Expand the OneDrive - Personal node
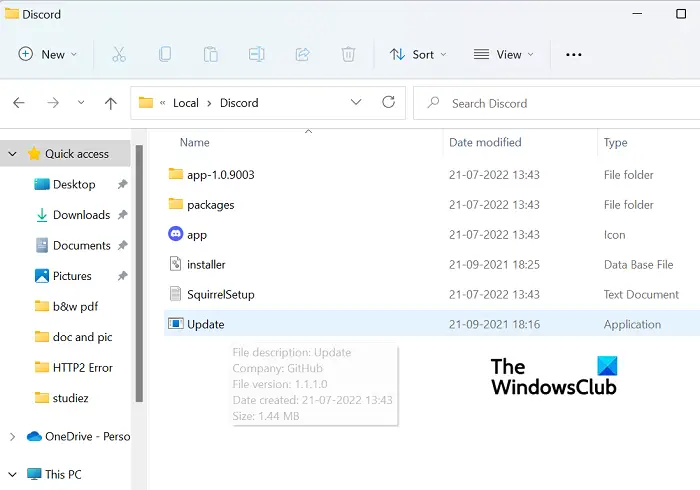Viewport: 700px width, 490px height. coord(12,436)
